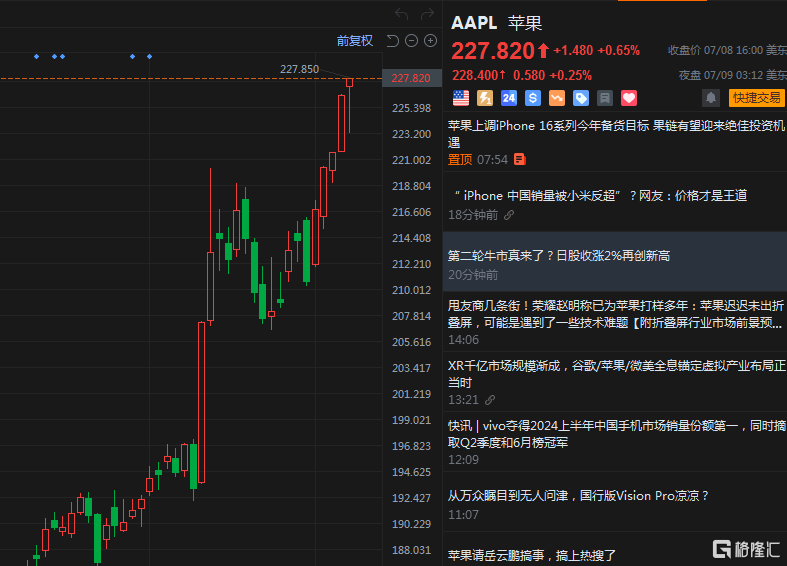Open the bell price alert icon
This screenshot has width=787, height=566.
pyautogui.click(x=711, y=98)
